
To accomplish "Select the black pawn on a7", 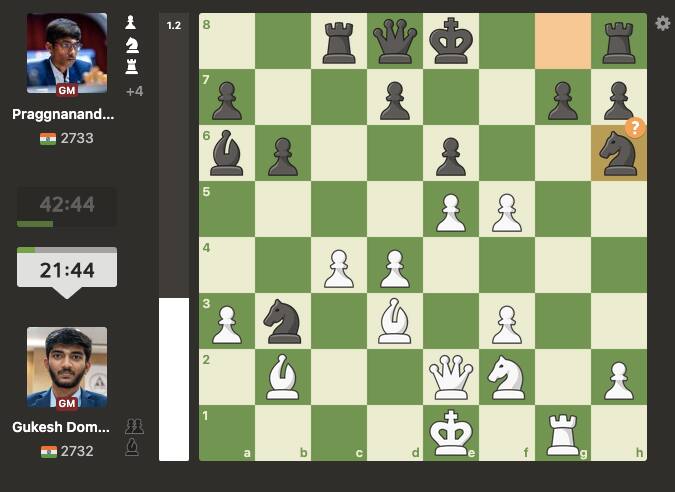I will click(227, 101).
